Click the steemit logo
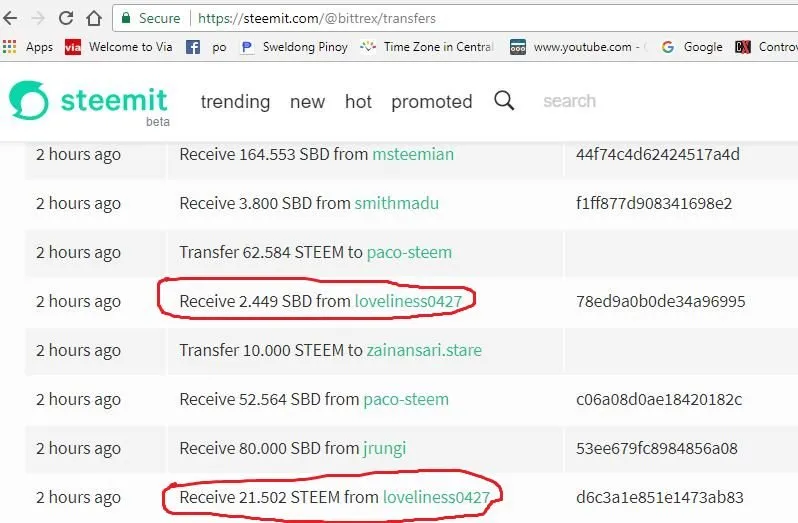The image size is (798, 523). tap(89, 101)
